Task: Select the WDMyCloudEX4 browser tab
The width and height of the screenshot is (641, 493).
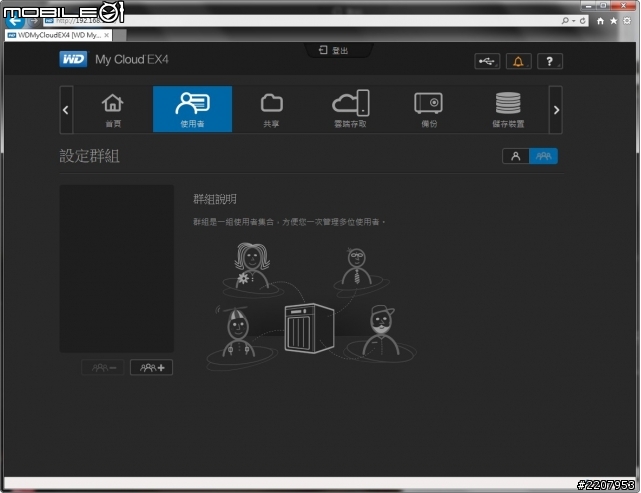Action: pyautogui.click(x=59, y=35)
